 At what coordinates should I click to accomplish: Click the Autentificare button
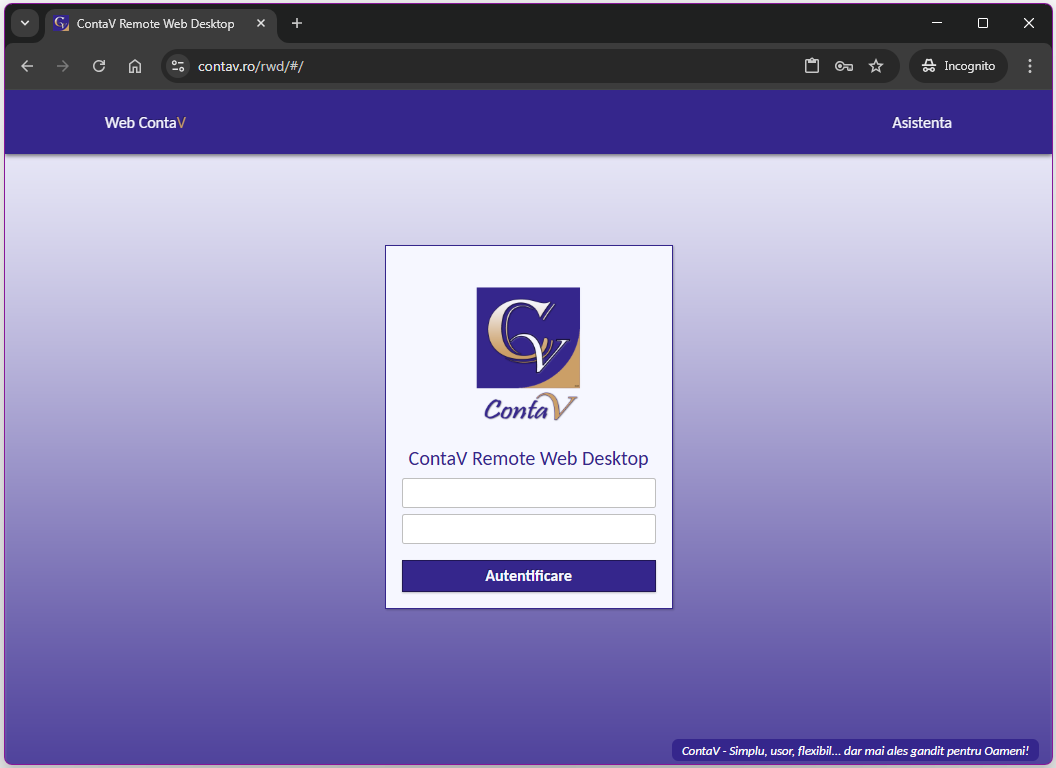tap(528, 576)
